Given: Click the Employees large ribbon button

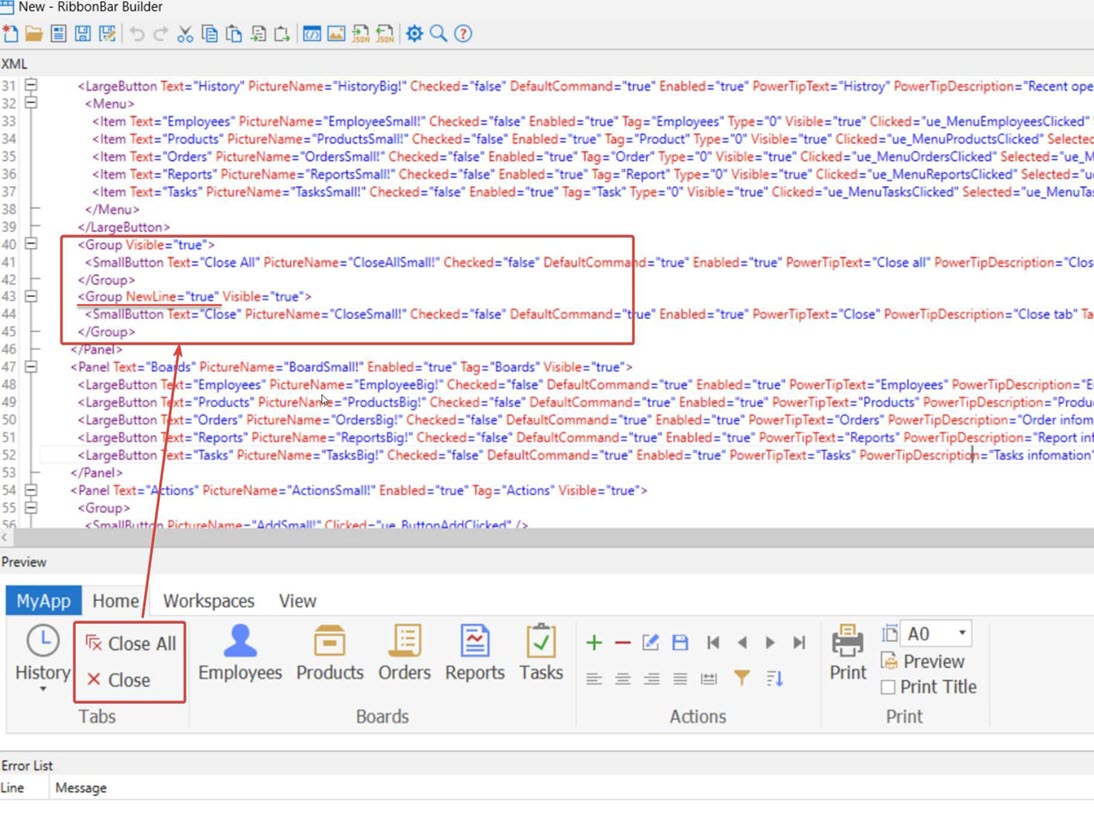Looking at the screenshot, I should (240, 653).
